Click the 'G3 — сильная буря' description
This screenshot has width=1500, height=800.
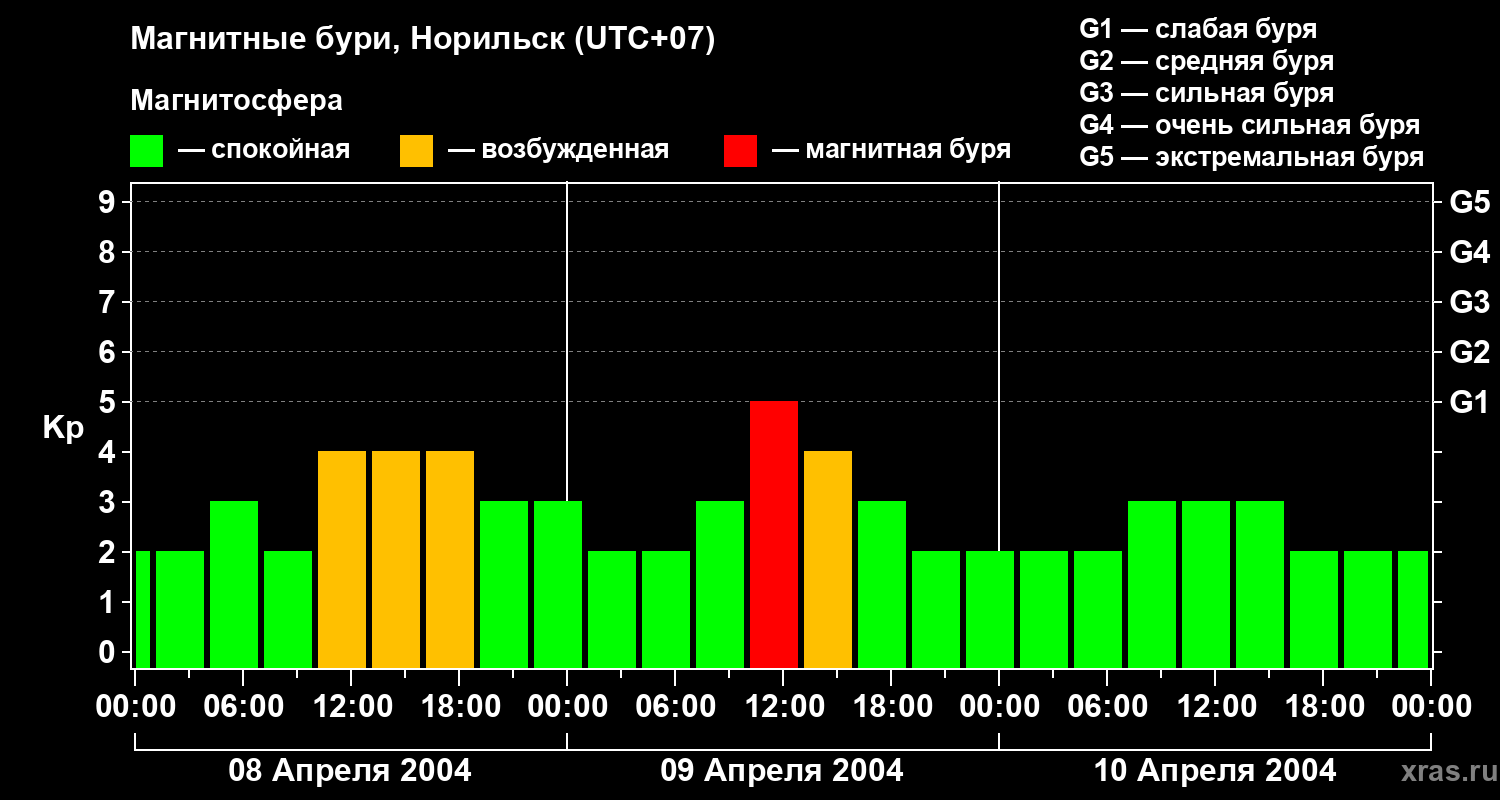click(1206, 93)
